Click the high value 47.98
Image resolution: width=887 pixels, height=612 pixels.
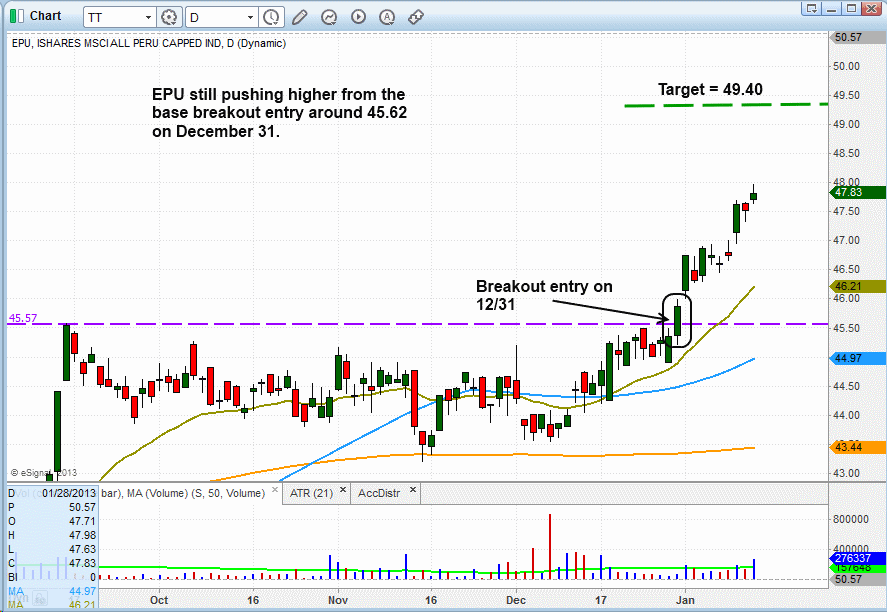pos(83,535)
